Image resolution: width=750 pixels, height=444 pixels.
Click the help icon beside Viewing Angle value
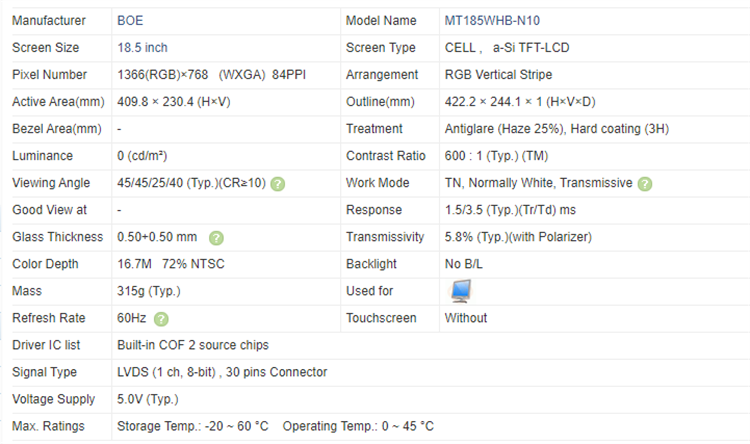278,184
